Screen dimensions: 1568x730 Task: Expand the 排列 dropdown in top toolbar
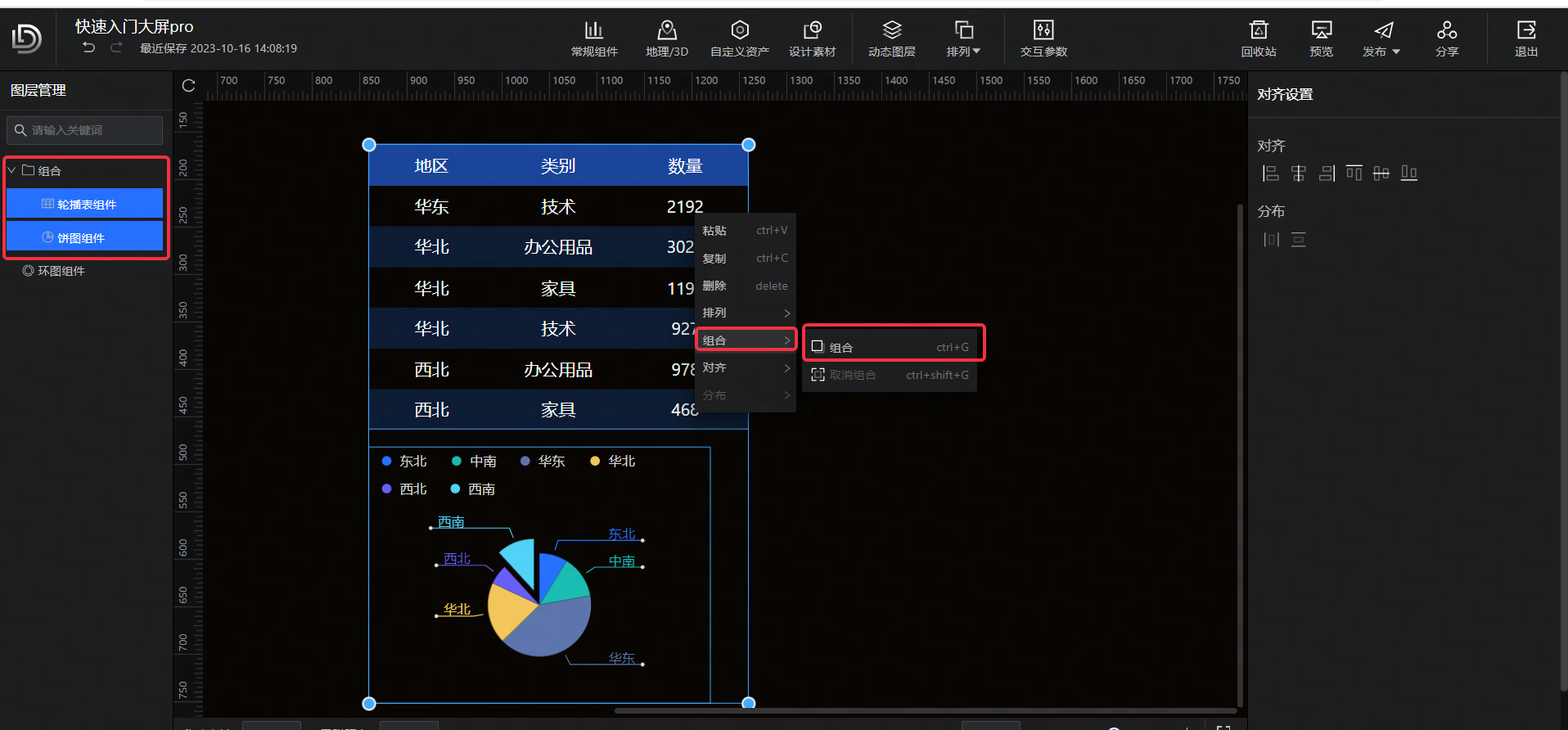pos(963,38)
